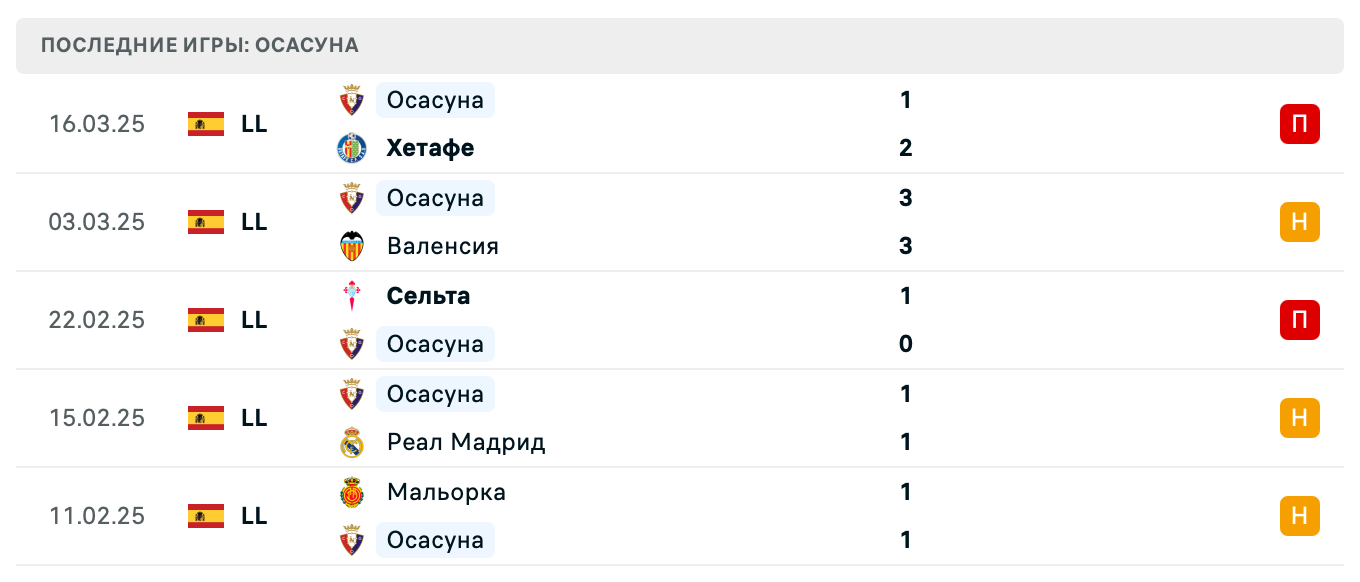Click the Spanish flag next to 16.03.25

pyautogui.click(x=204, y=124)
